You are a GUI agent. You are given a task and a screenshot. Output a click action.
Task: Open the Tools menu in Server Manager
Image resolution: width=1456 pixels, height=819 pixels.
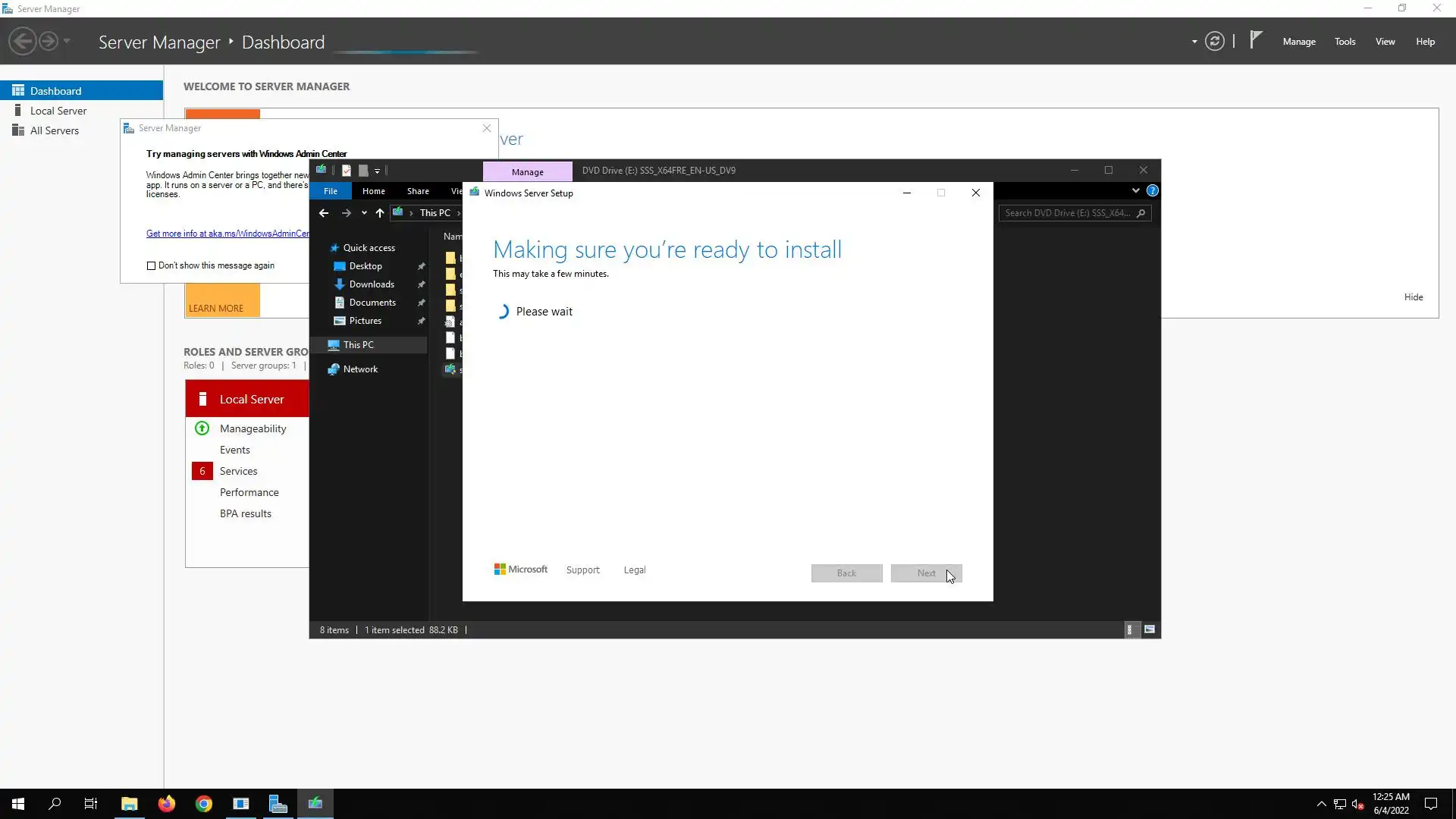click(x=1345, y=42)
